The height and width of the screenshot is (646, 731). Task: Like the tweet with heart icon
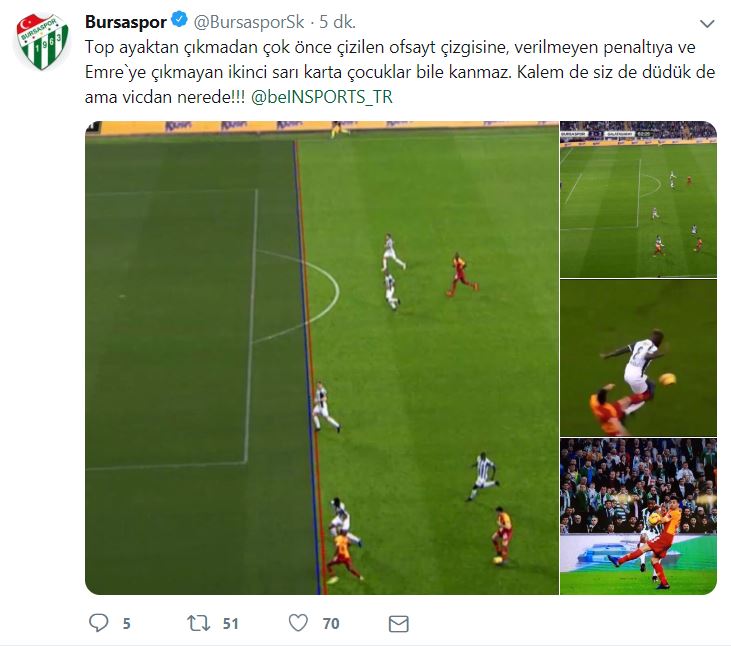[298, 623]
